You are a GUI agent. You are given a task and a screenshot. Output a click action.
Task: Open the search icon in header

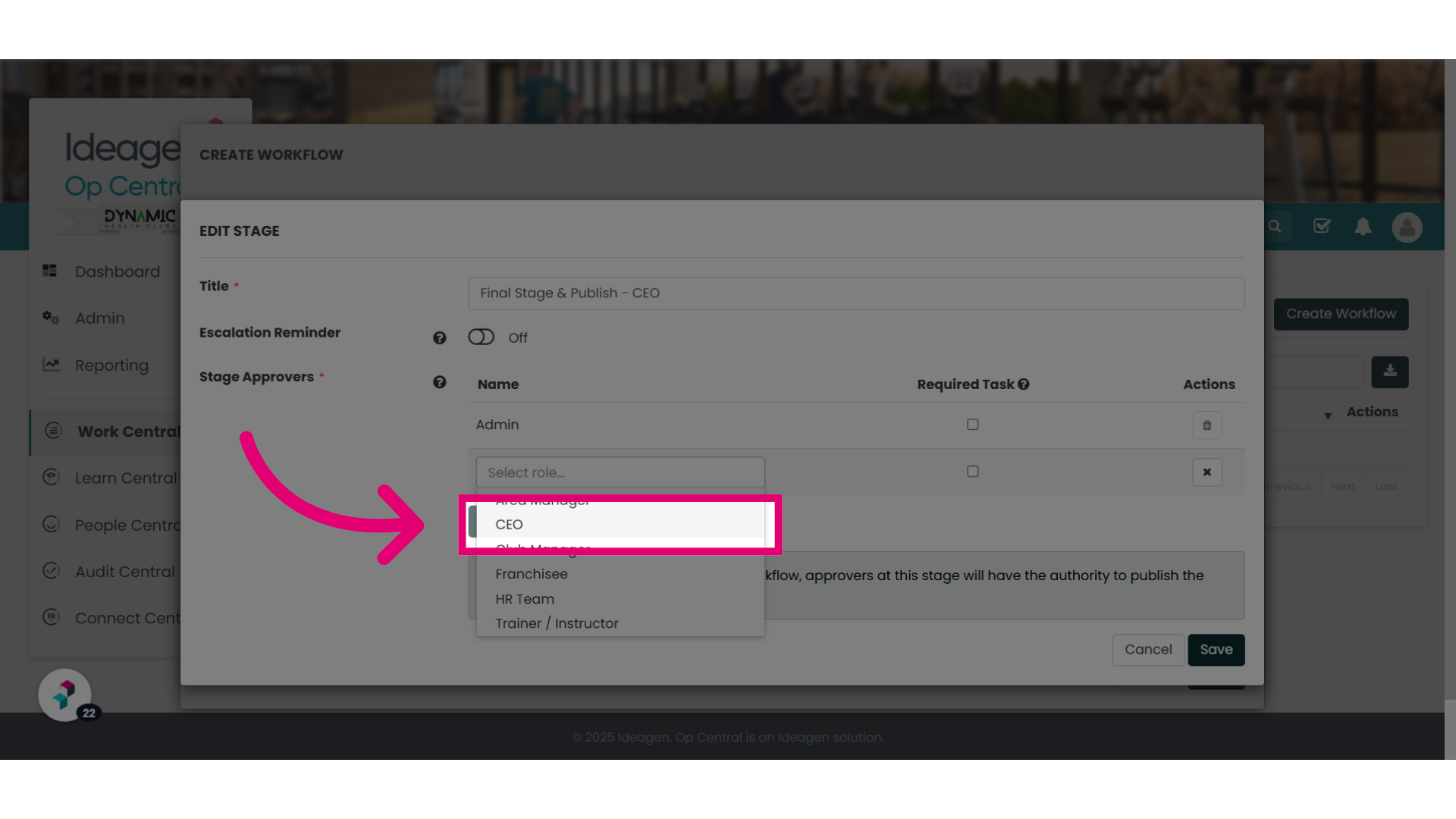point(1275,227)
